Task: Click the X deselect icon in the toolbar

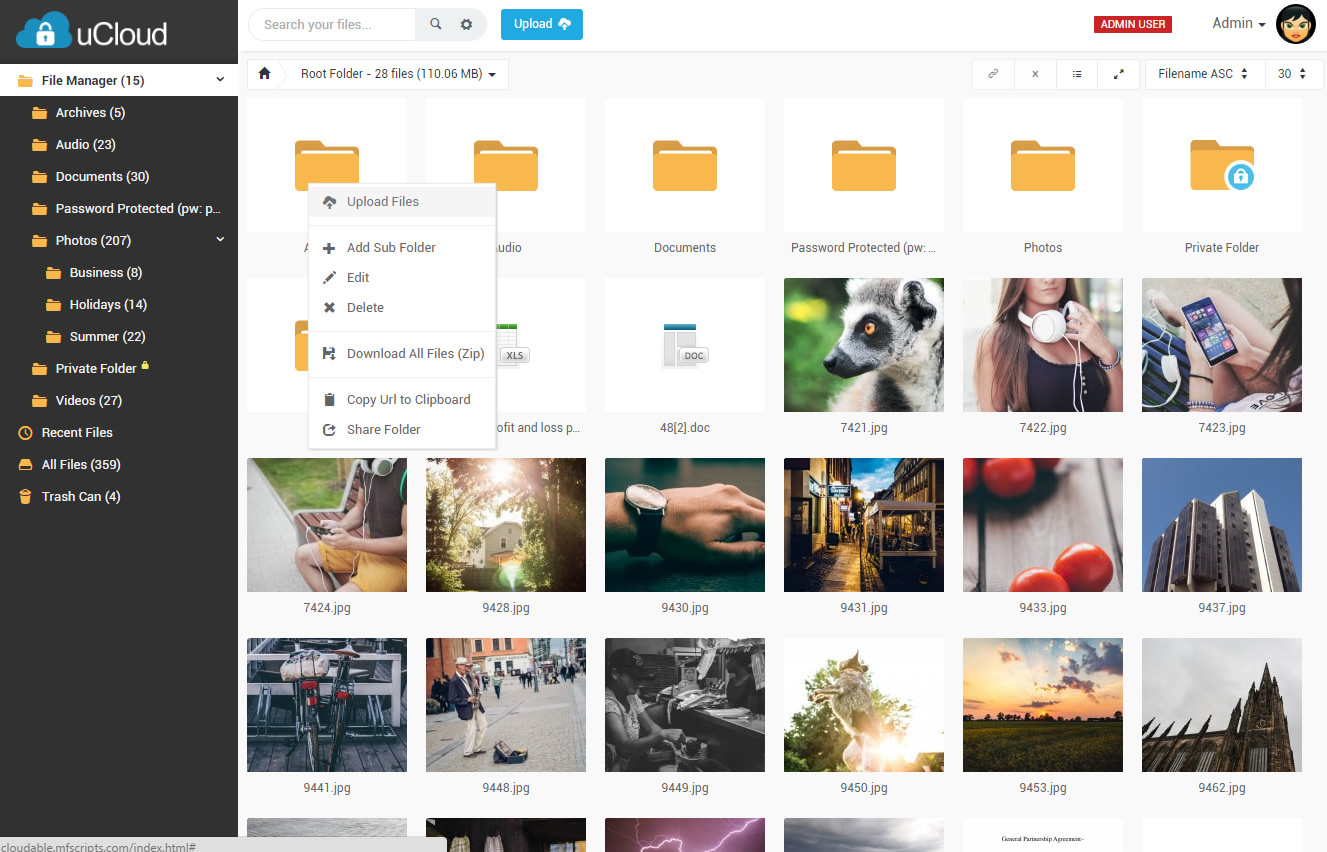Action: point(1035,74)
